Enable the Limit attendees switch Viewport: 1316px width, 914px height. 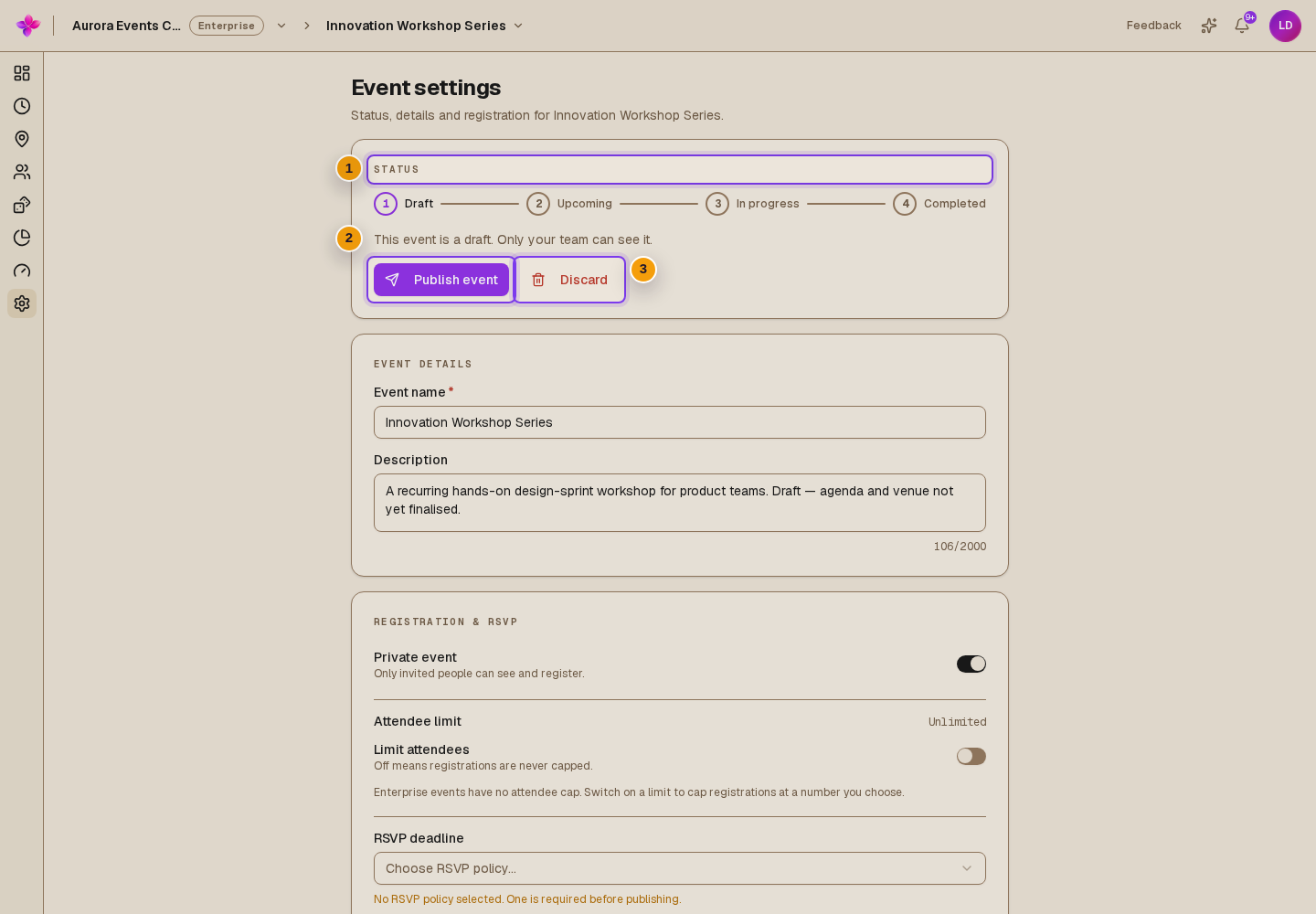[x=971, y=756]
